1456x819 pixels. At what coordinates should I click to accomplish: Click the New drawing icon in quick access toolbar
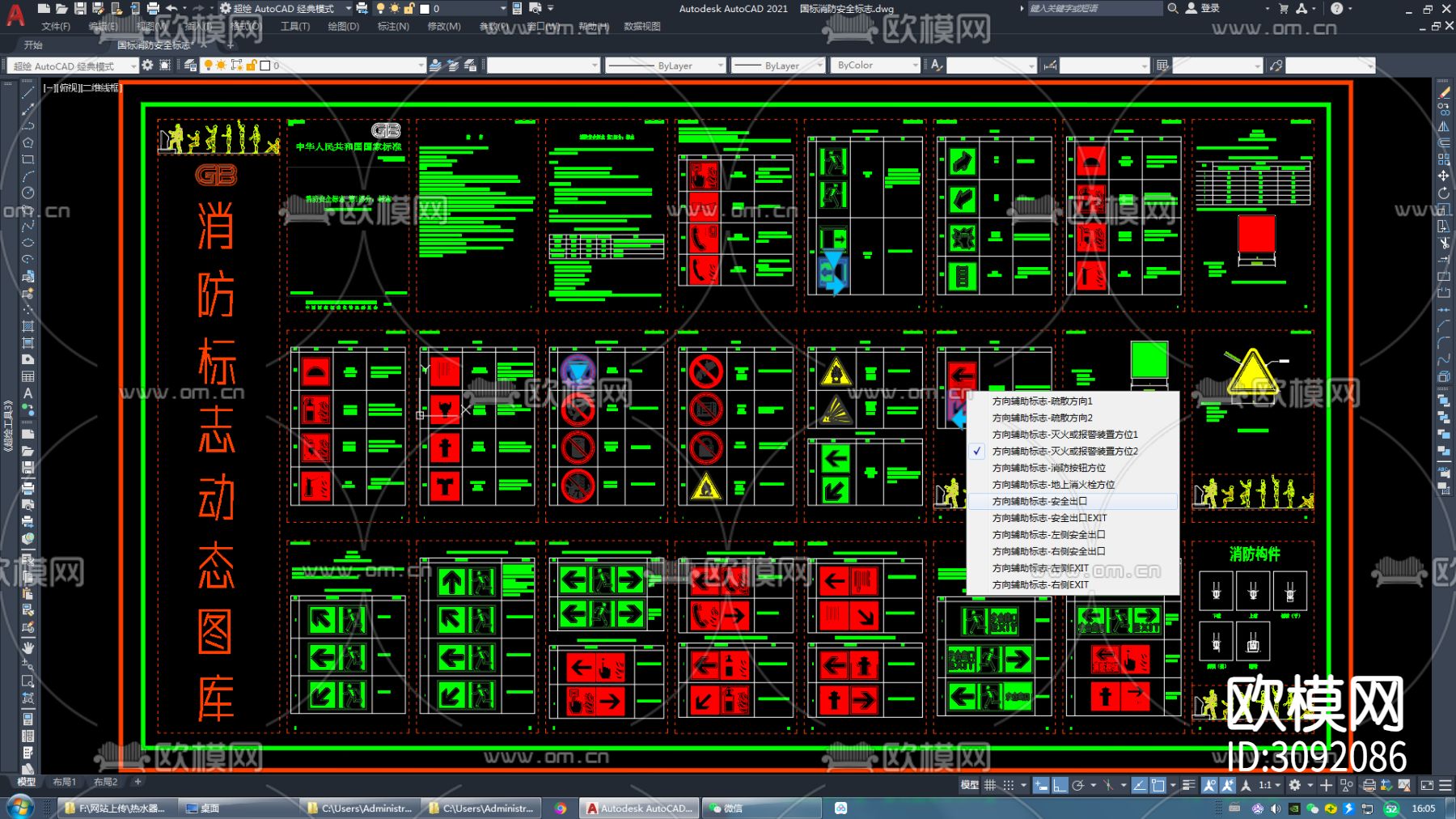44,8
